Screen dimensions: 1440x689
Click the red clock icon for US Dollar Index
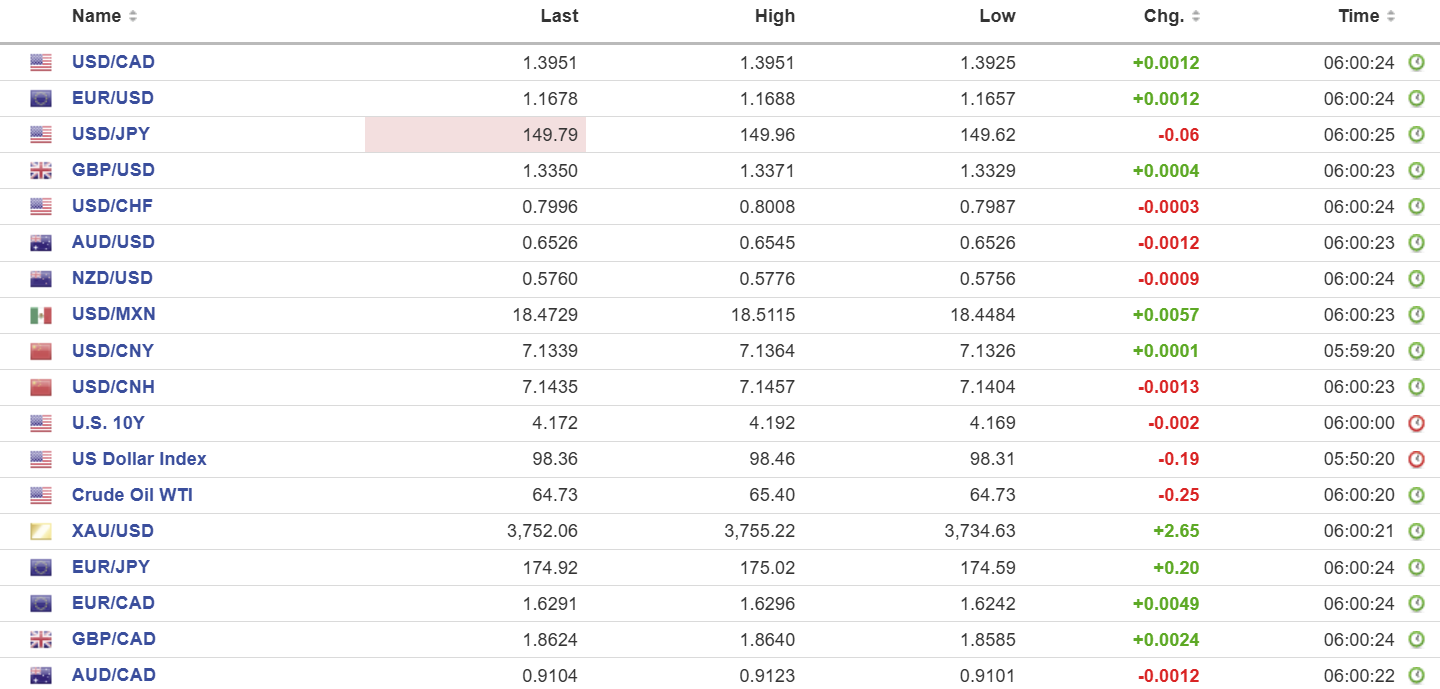[1416, 459]
